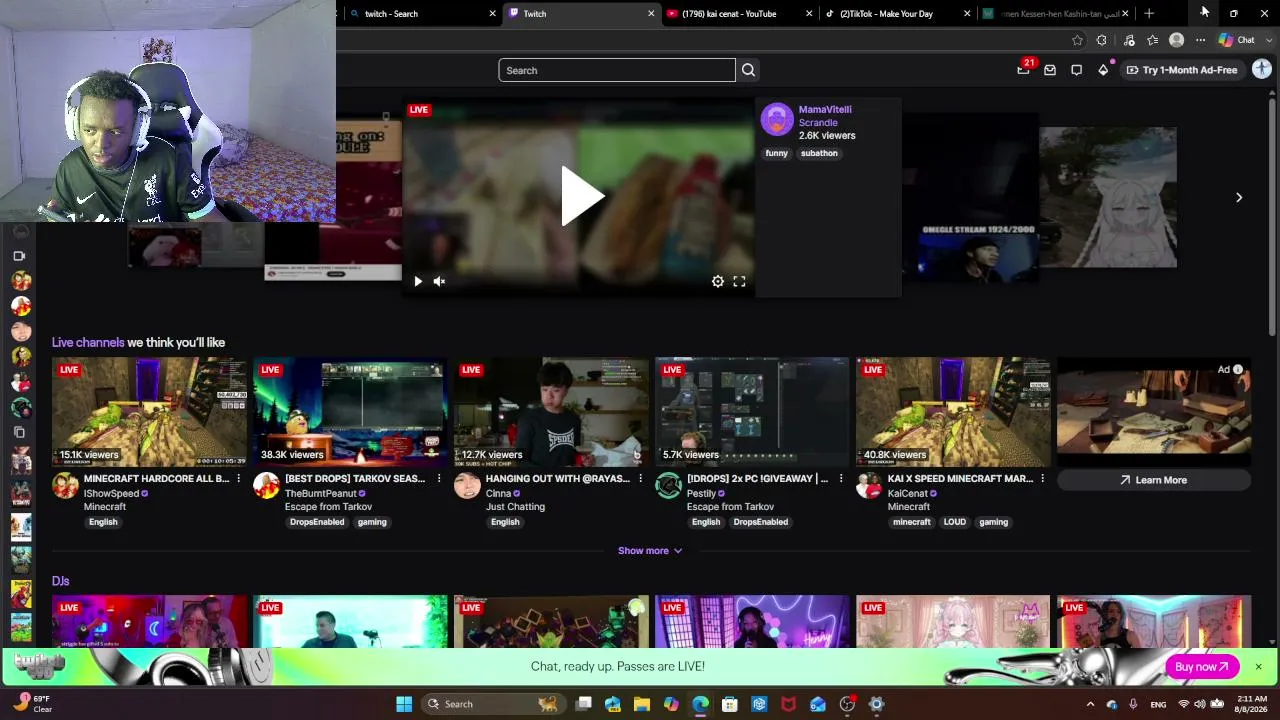Image resolution: width=1280 pixels, height=720 pixels.
Task: Open MamaVitelli channel name link
Action: pyautogui.click(x=825, y=109)
